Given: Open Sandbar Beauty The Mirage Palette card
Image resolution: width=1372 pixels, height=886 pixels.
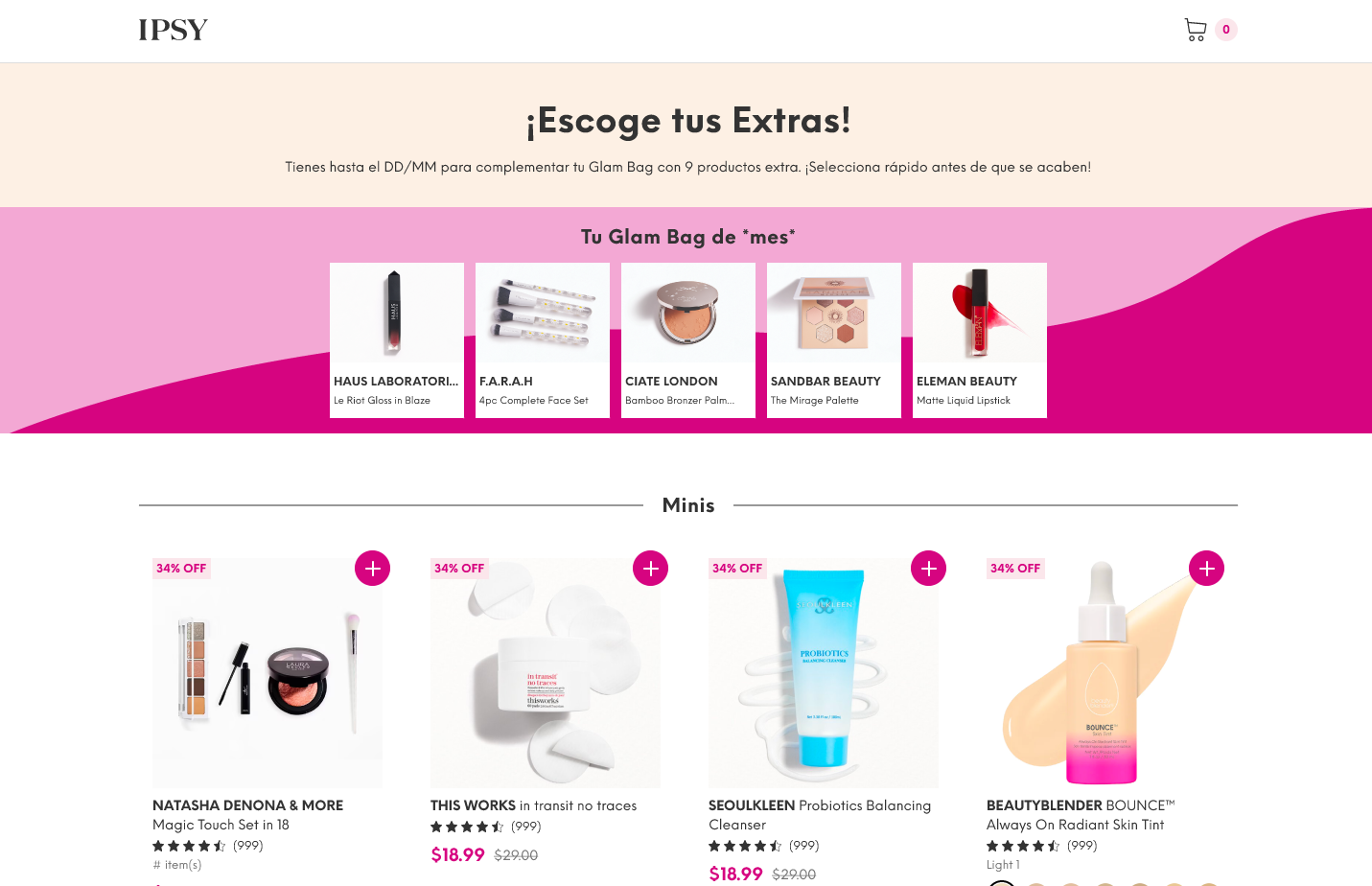Looking at the screenshot, I should 834,340.
